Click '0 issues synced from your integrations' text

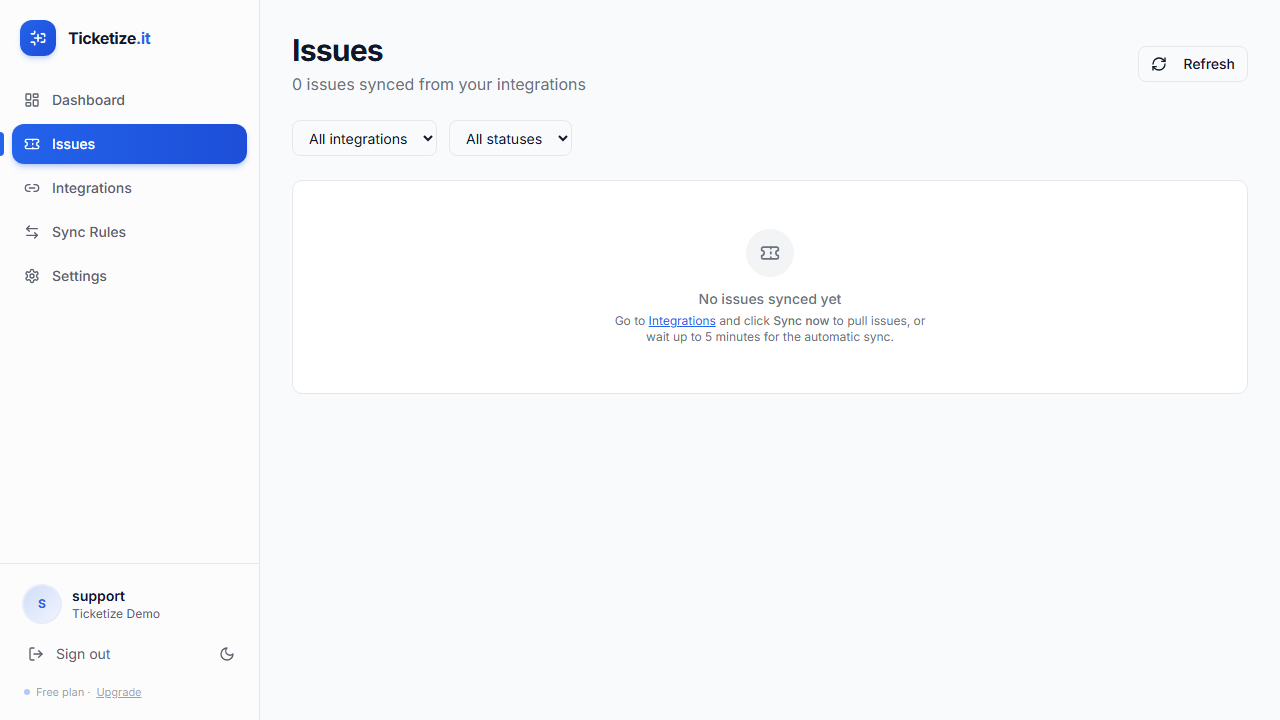[x=439, y=85]
